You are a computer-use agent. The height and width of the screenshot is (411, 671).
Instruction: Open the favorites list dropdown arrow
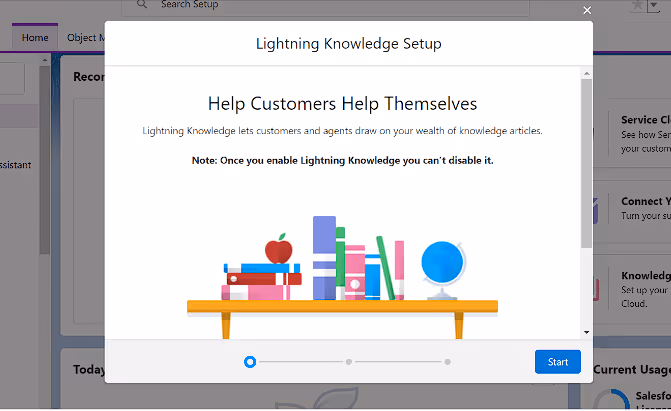pyautogui.click(x=653, y=5)
